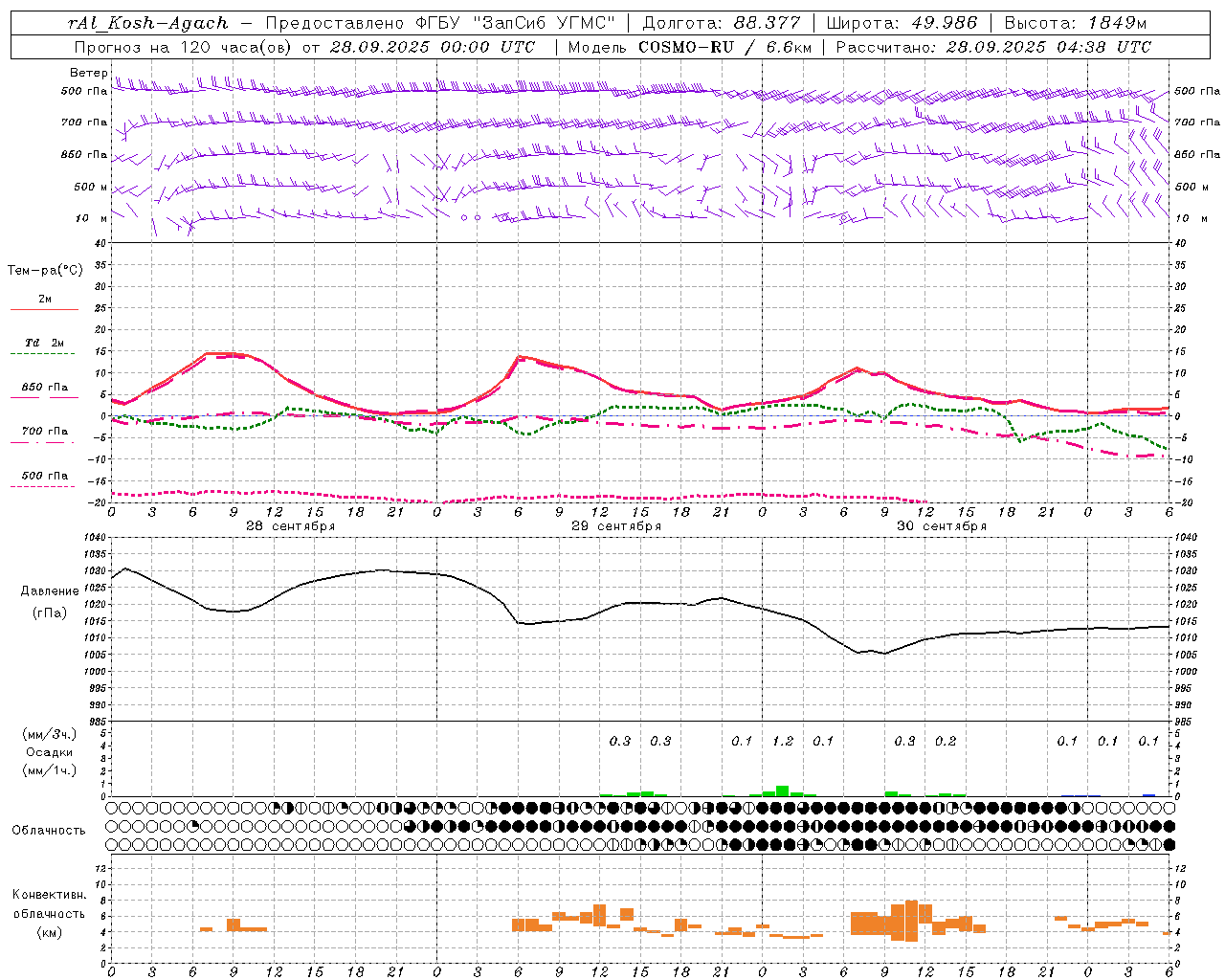Click the precipitation value 1.2
The image size is (1225, 980).
(783, 741)
